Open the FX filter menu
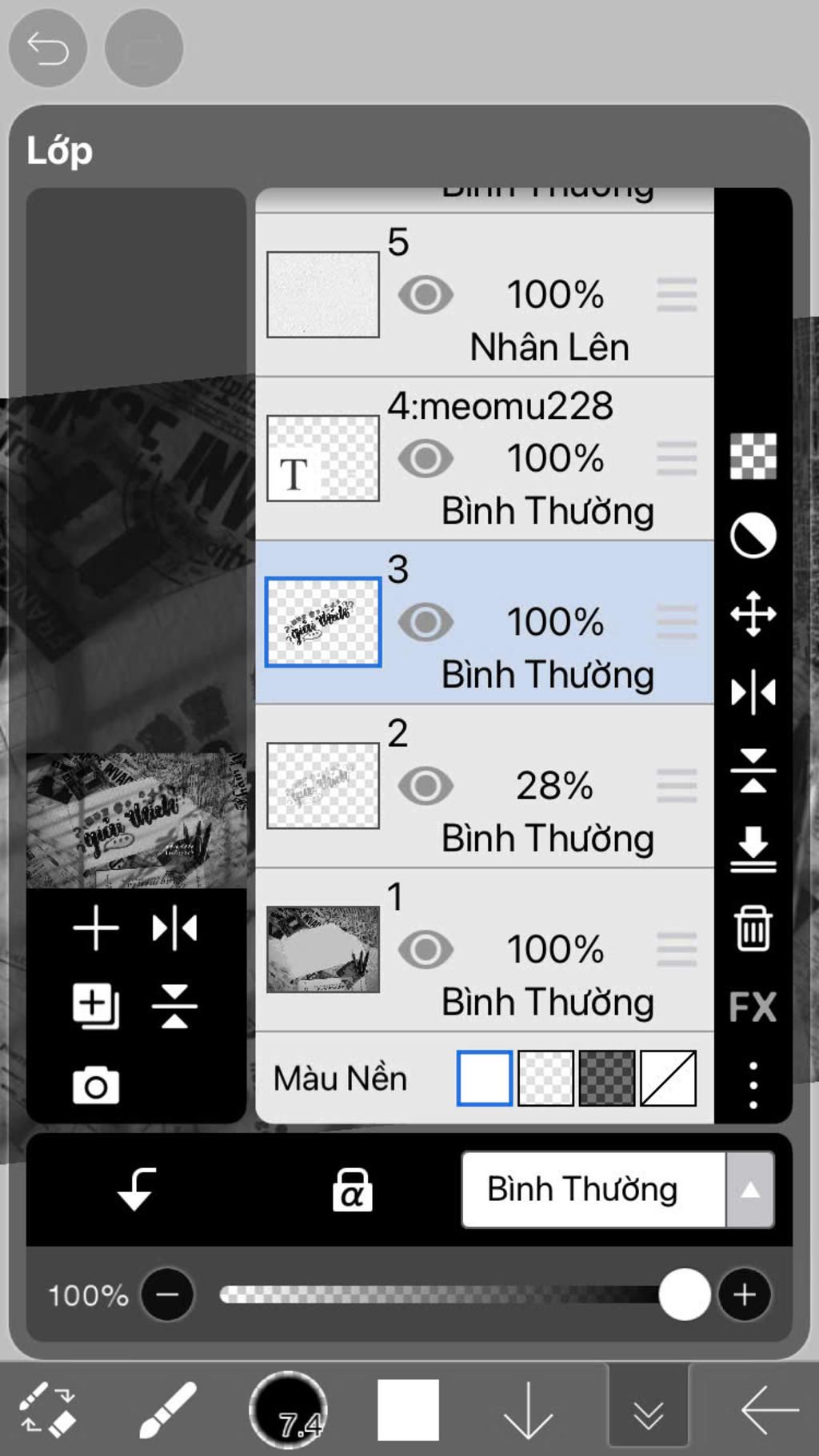This screenshot has width=819, height=1456. coord(753,1006)
